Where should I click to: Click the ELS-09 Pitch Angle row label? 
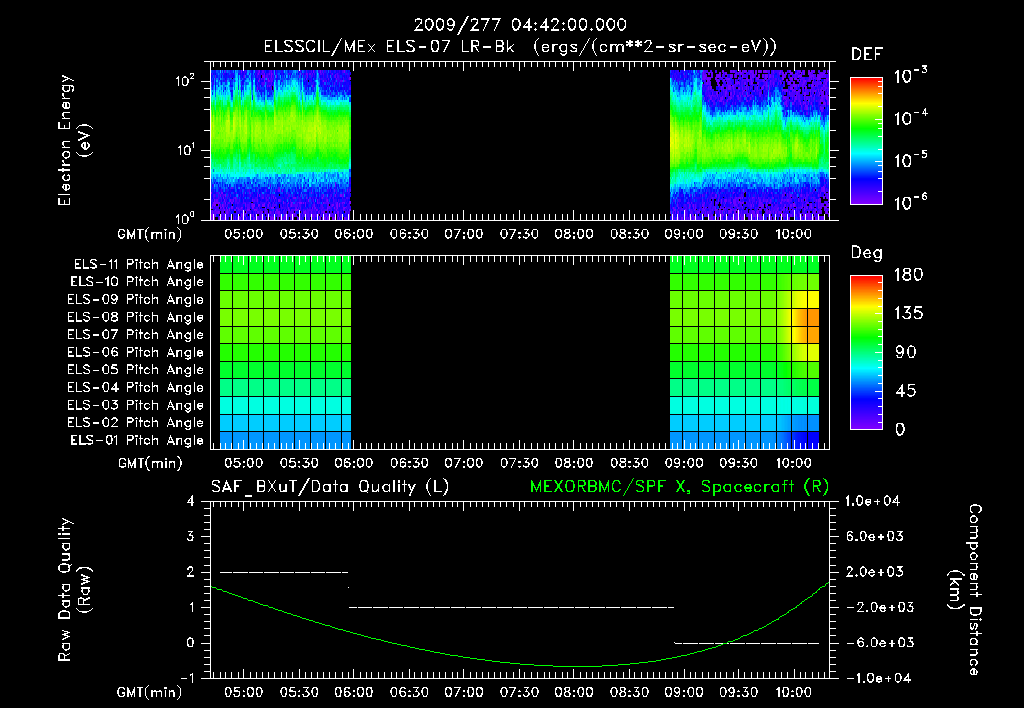click(x=136, y=300)
